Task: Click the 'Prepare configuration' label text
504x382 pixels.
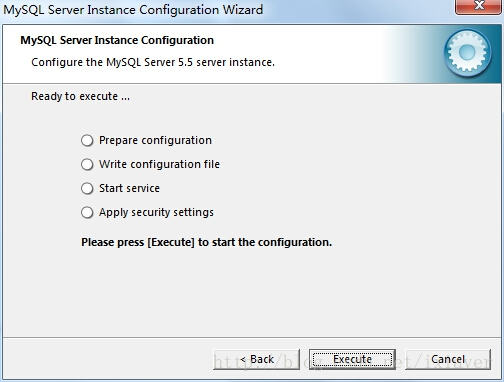Action: (x=155, y=140)
